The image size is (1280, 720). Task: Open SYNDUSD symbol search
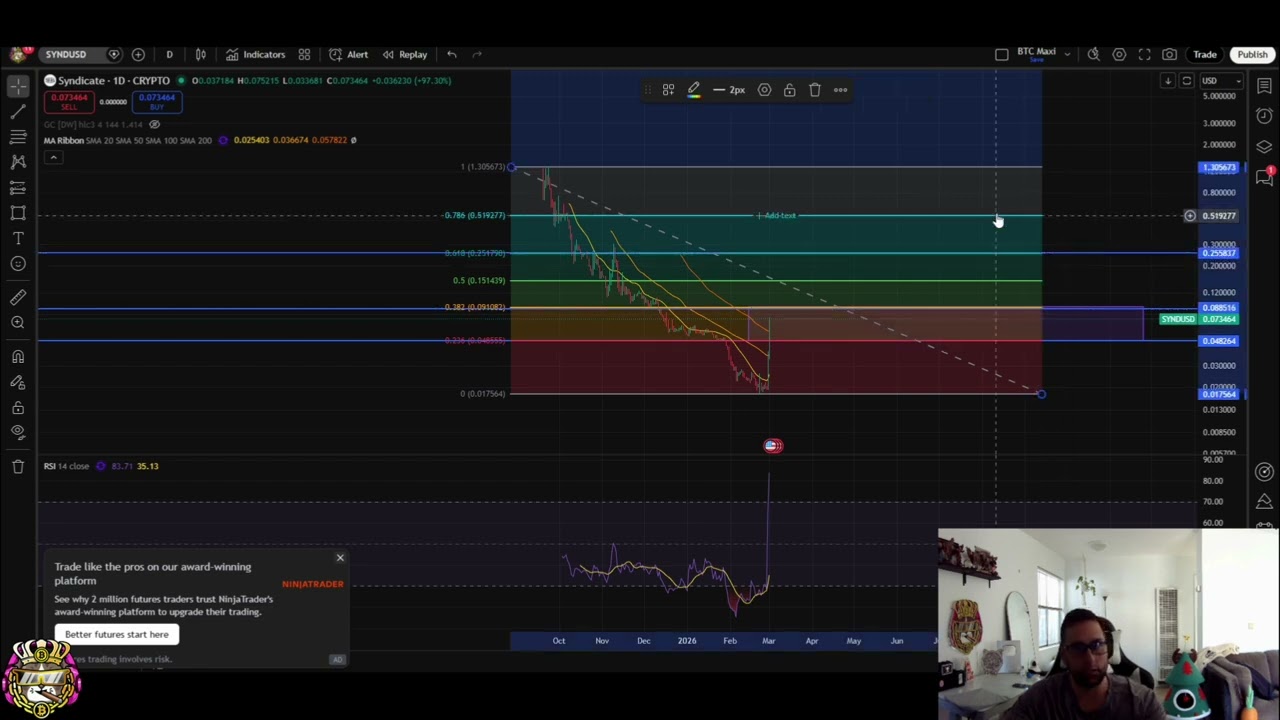pos(65,54)
